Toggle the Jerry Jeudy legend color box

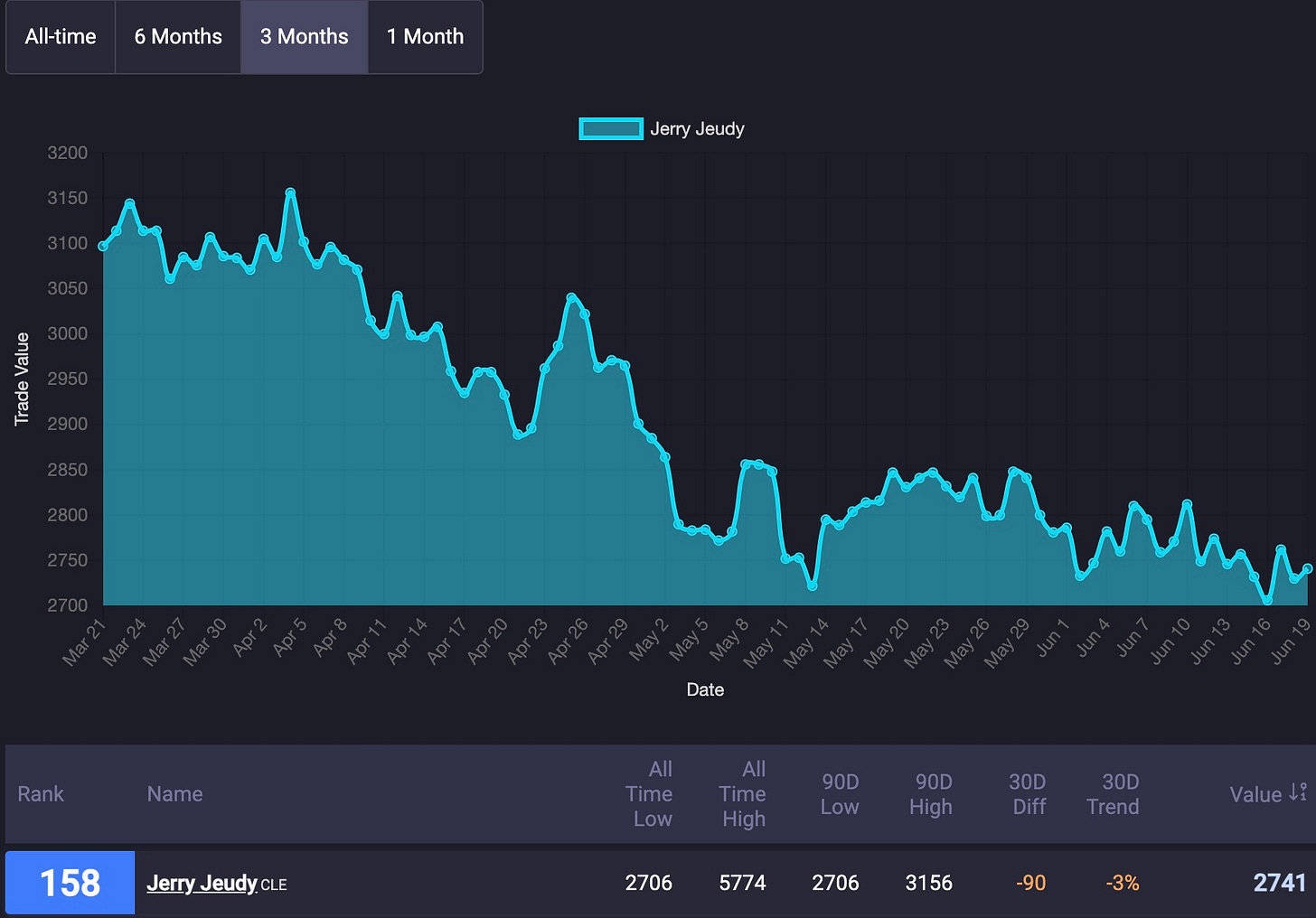point(611,129)
